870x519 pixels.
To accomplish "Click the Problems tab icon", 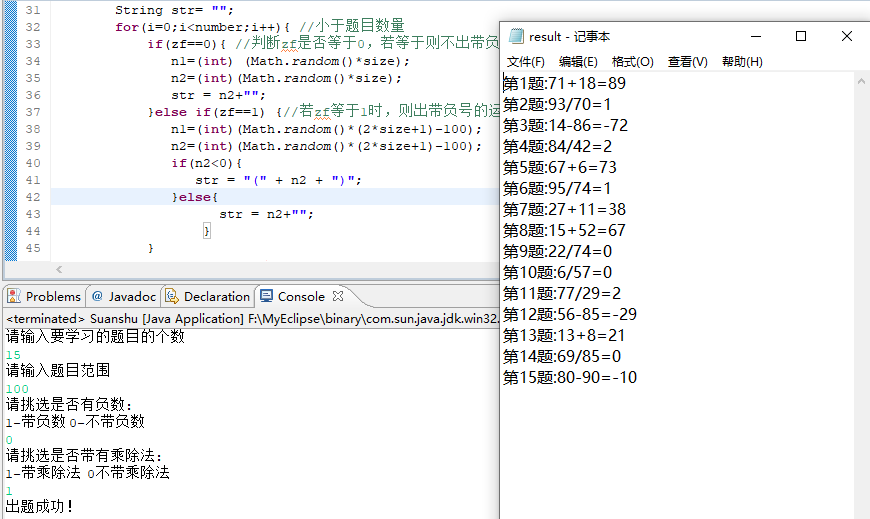I will tap(14, 296).
